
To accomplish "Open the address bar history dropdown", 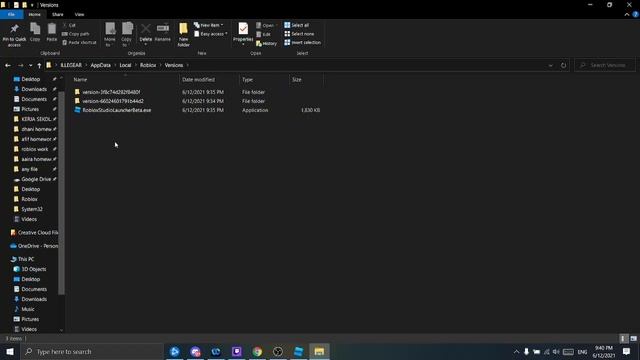I will [550, 65].
